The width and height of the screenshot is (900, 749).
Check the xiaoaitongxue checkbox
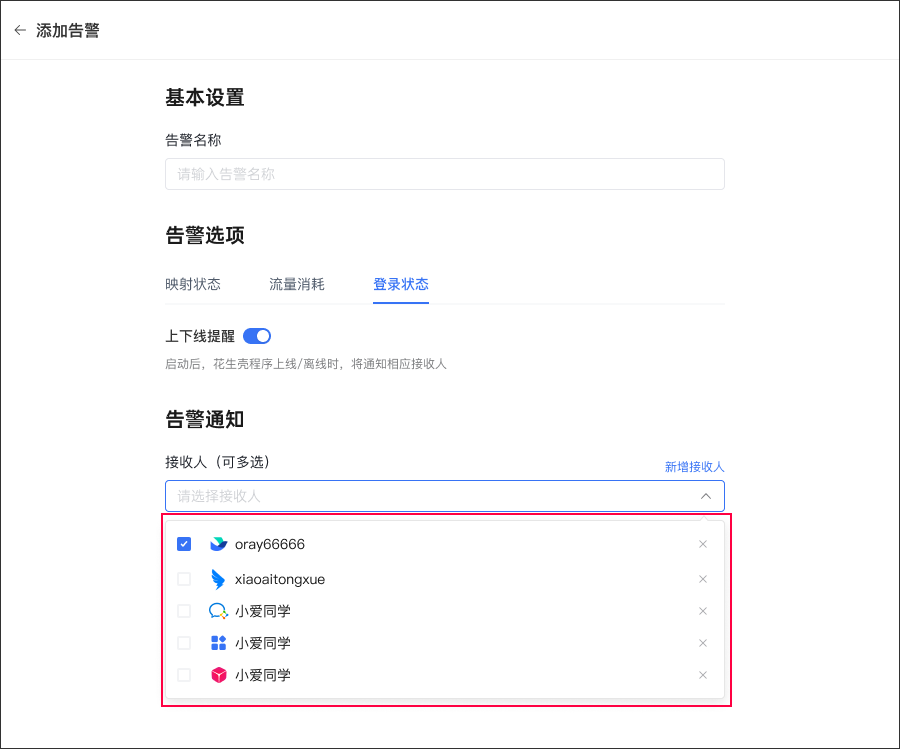click(184, 579)
